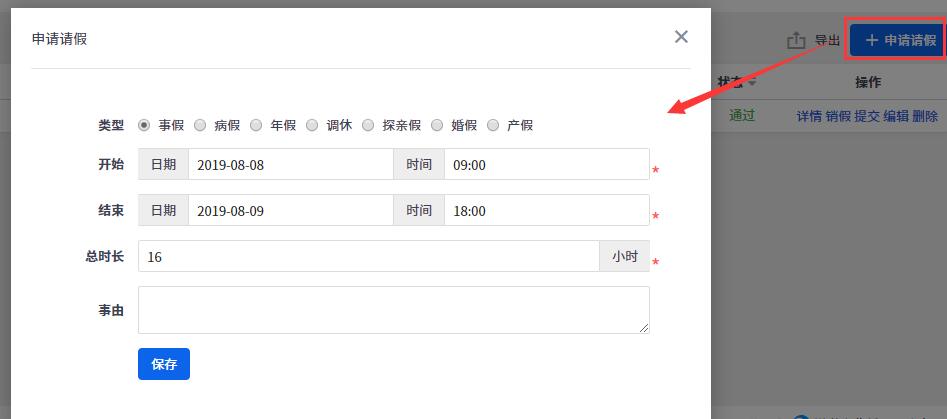
Task: Open the end date field 2019-08-09
Action: point(291,211)
